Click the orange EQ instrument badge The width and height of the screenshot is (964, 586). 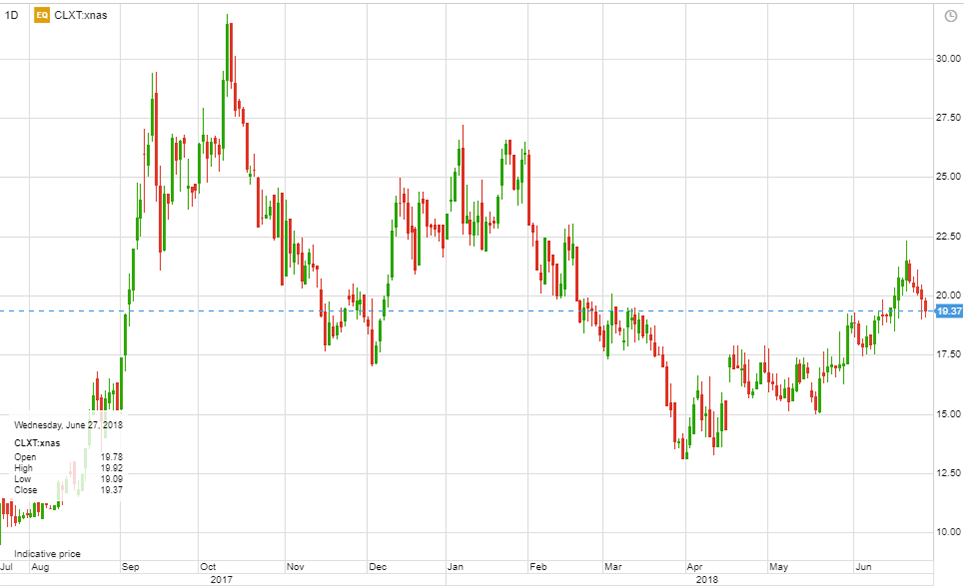pyautogui.click(x=42, y=15)
